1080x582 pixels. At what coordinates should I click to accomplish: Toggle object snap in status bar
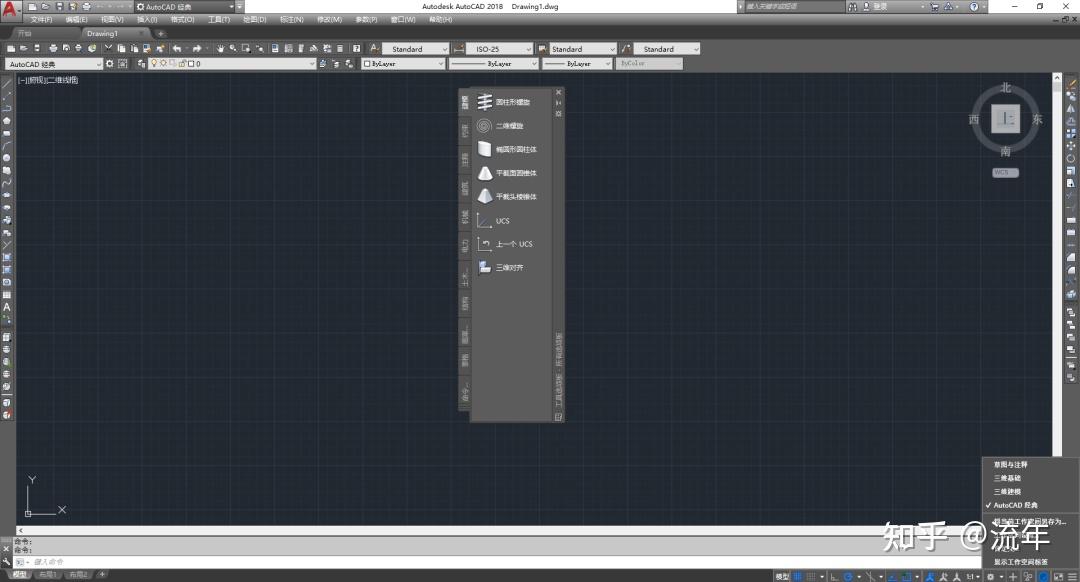(x=906, y=576)
